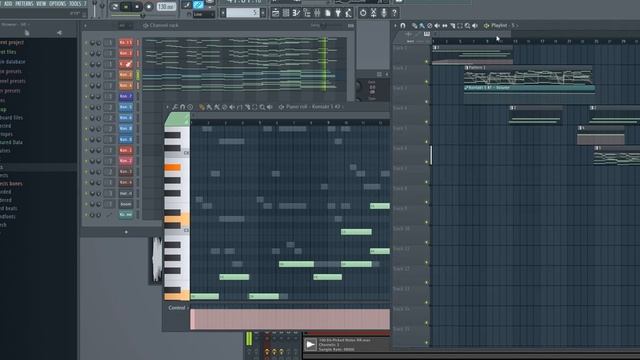Pick the Zoom magnifier tool in piano roll

(262, 107)
